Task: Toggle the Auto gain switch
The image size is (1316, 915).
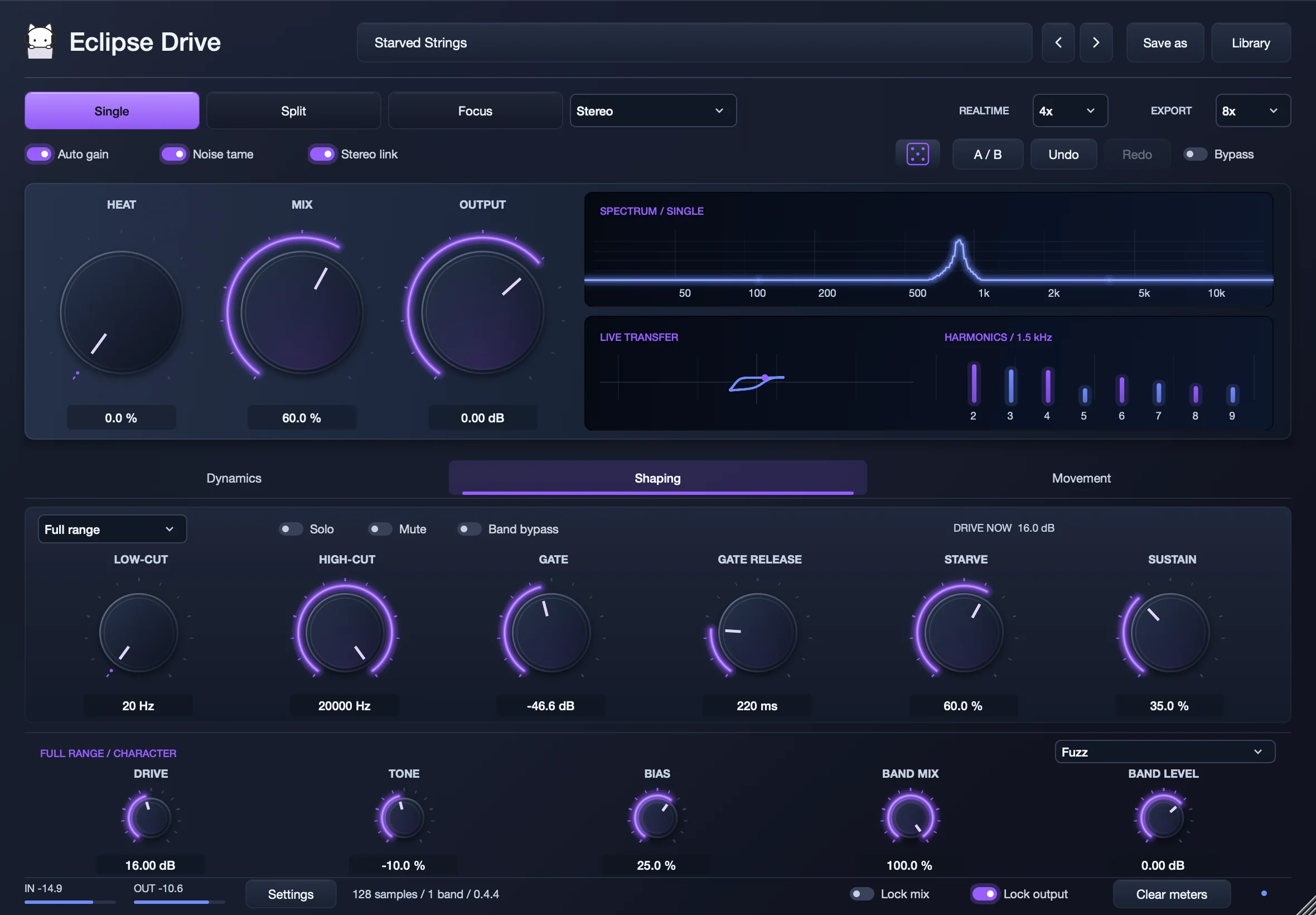Action: 39,154
